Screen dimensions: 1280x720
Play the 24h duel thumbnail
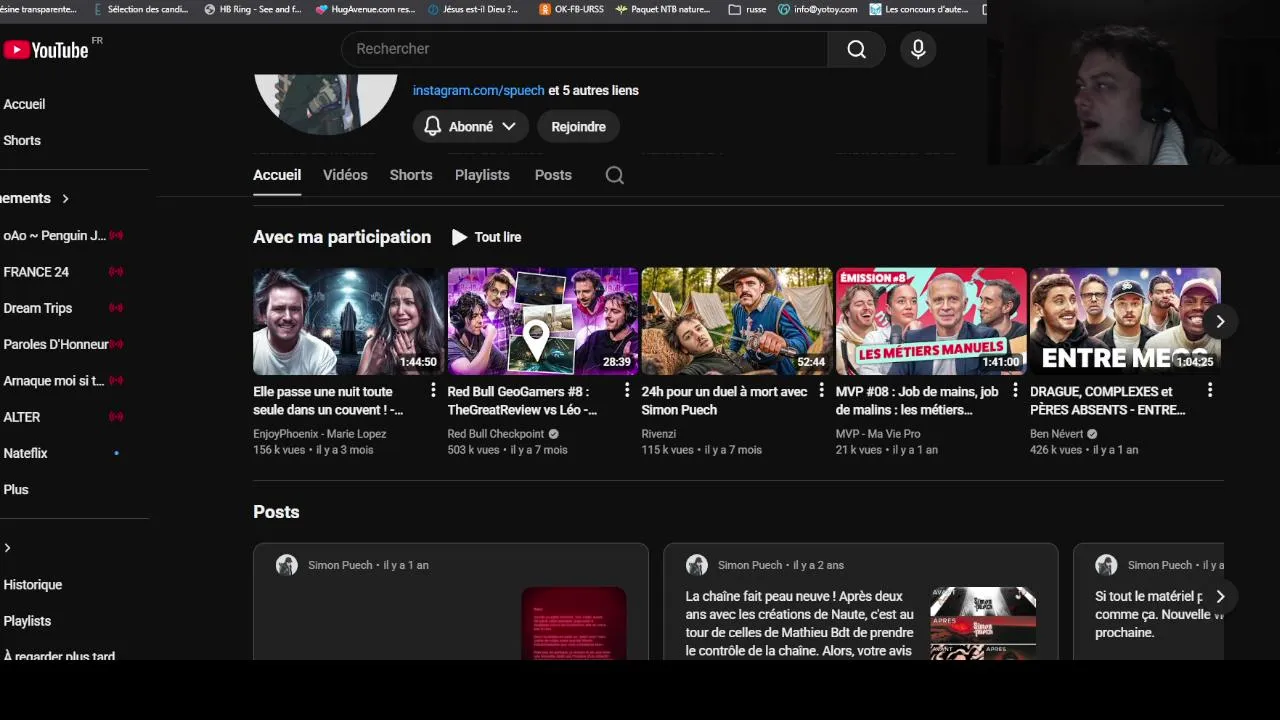pos(736,321)
